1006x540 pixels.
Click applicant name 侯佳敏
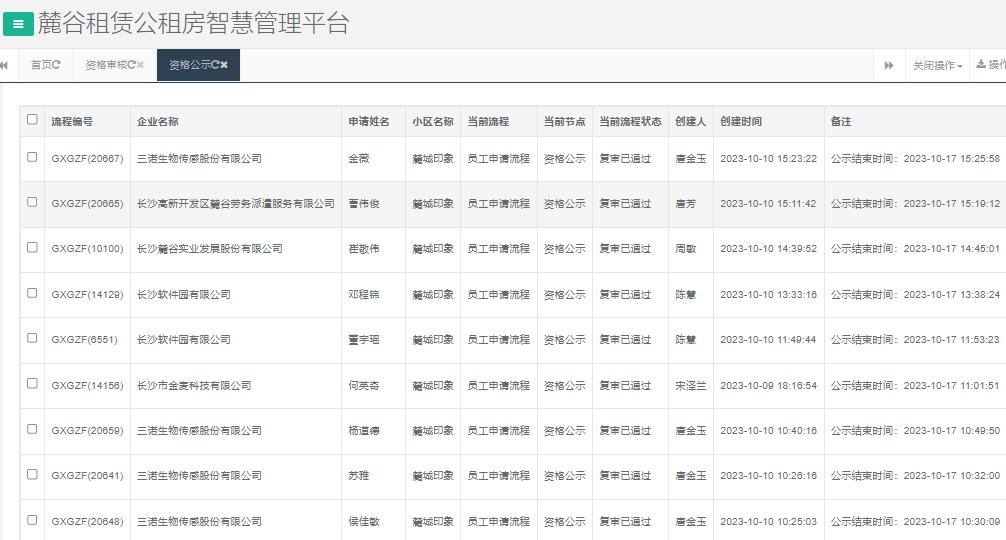(x=364, y=521)
